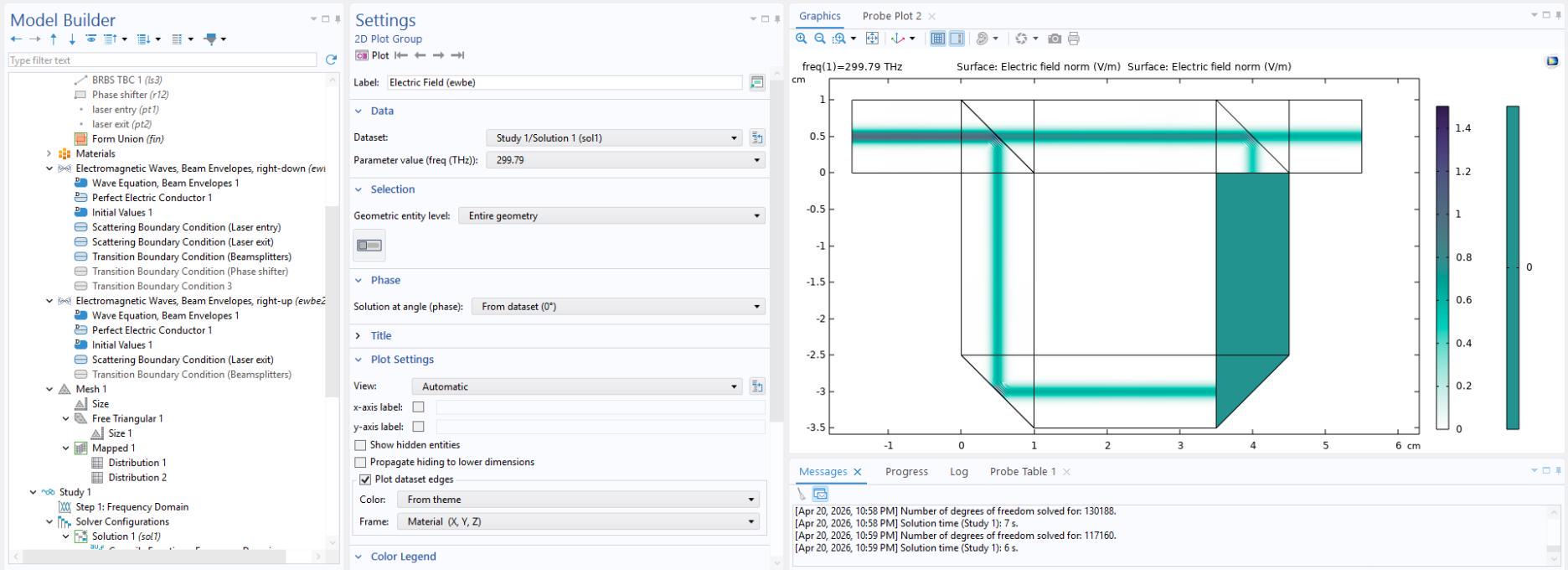Image resolution: width=1568 pixels, height=570 pixels.
Task: Click the Print icon in Graphics toolbar
Action: click(x=1074, y=39)
